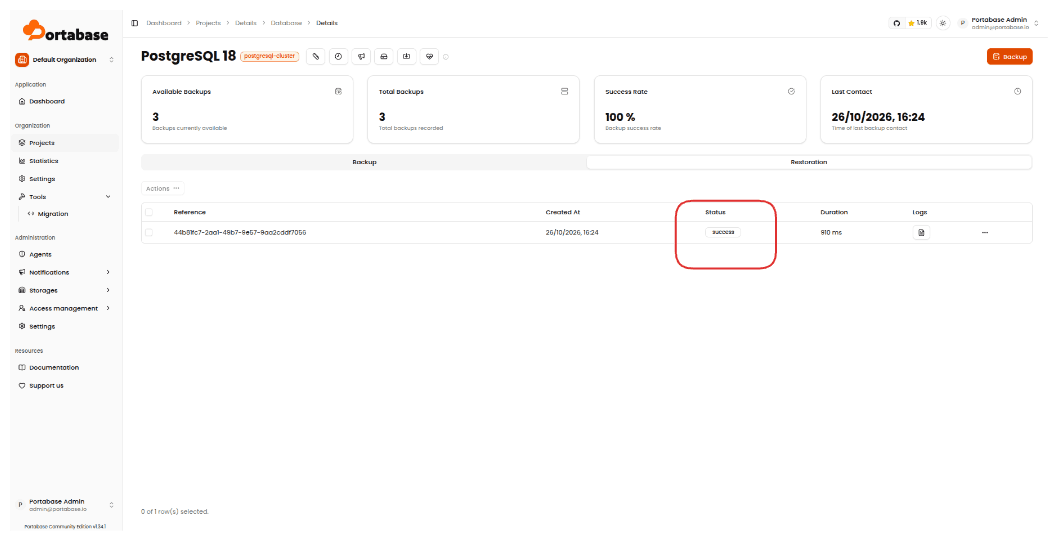Open the GitHub repository icon
This screenshot has width=1057, height=540.
897,23
